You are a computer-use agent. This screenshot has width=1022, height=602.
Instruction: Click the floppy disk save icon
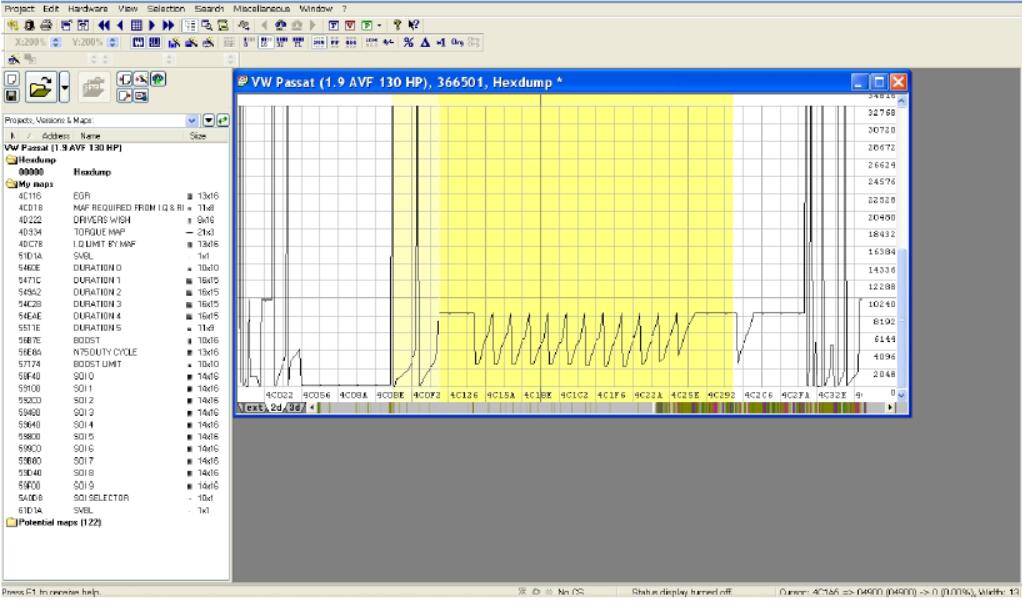coord(11,97)
